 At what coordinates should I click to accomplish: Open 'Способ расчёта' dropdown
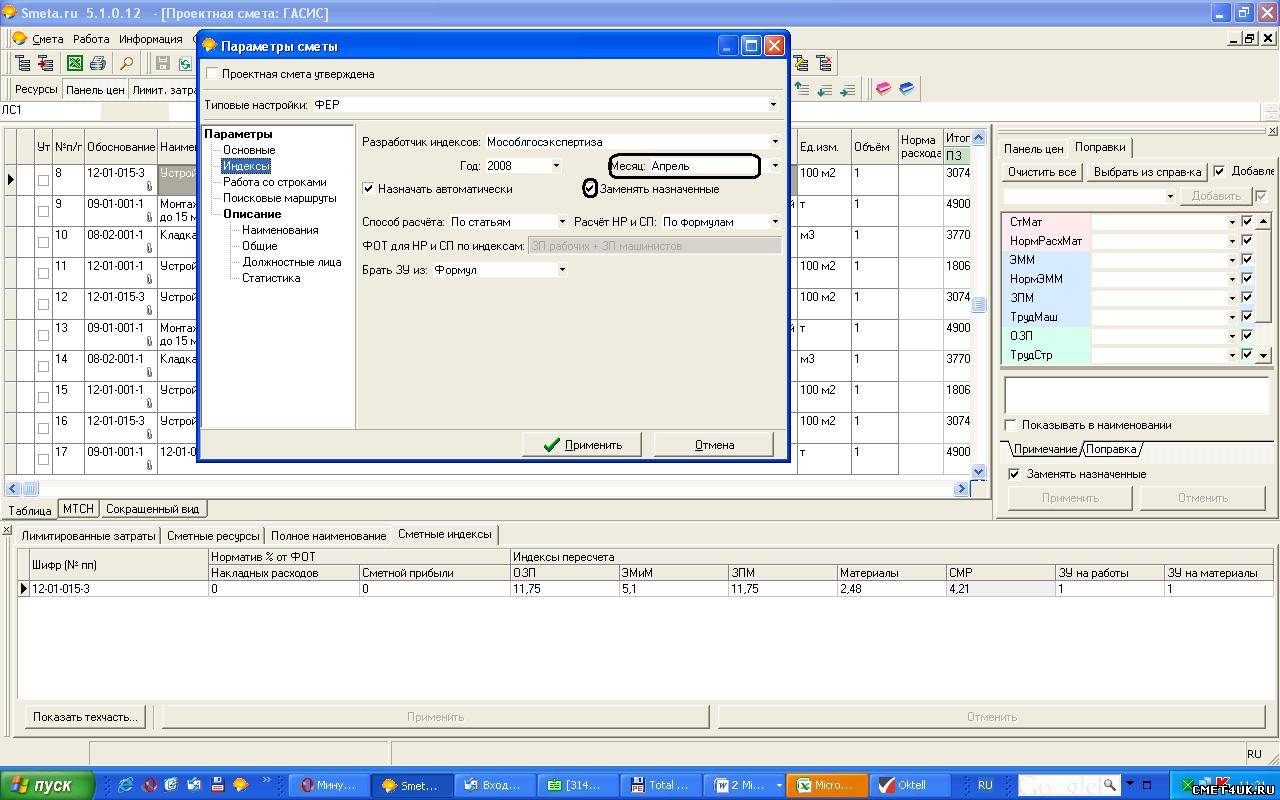[562, 222]
